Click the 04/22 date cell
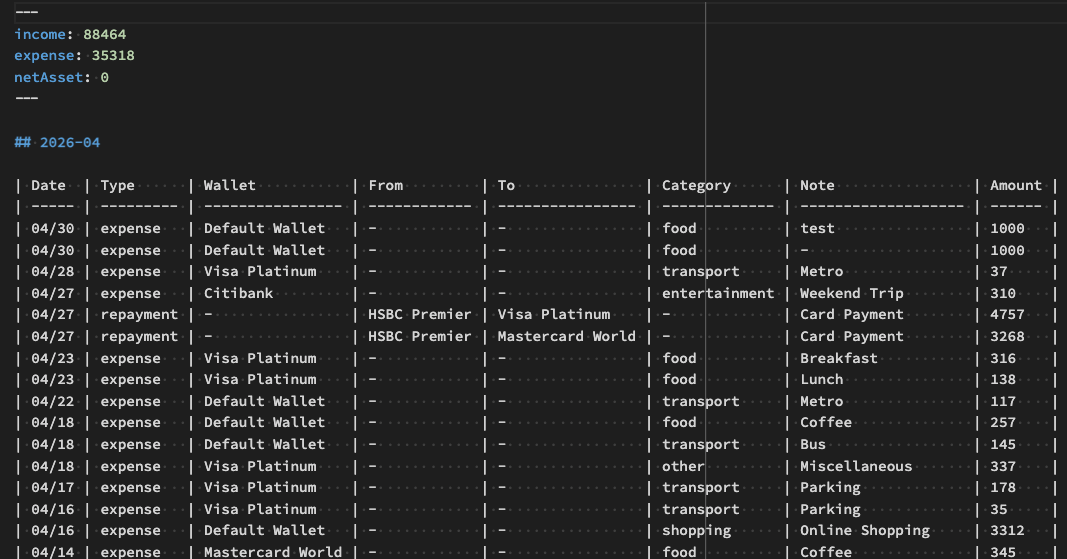 [53, 401]
